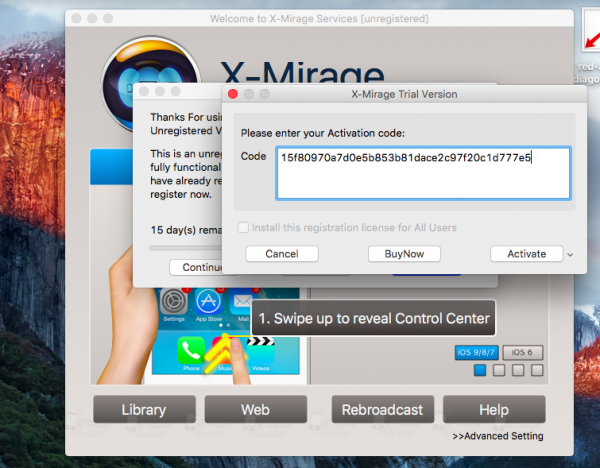Expand the chevron next to Activate
The width and height of the screenshot is (600, 468).
(570, 255)
